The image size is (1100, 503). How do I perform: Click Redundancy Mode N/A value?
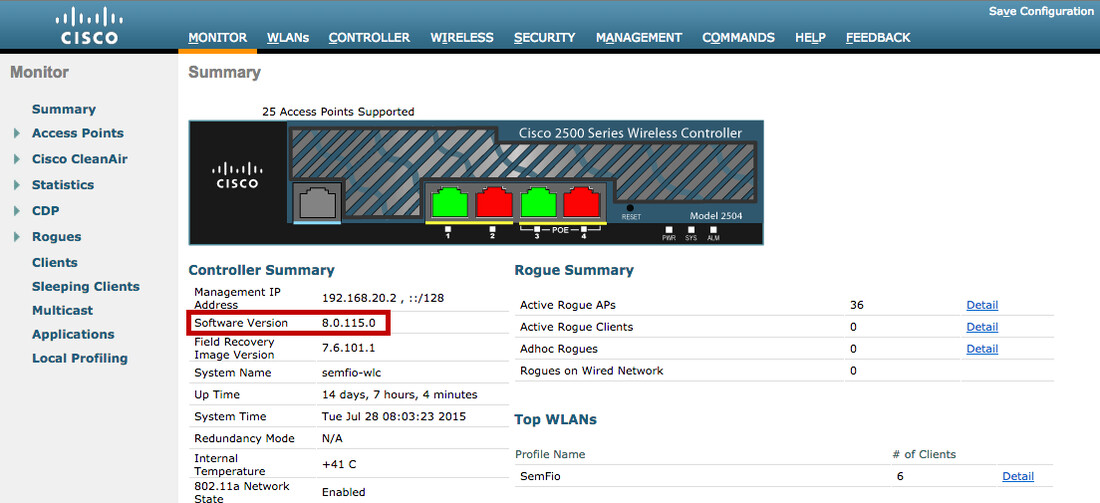[333, 438]
